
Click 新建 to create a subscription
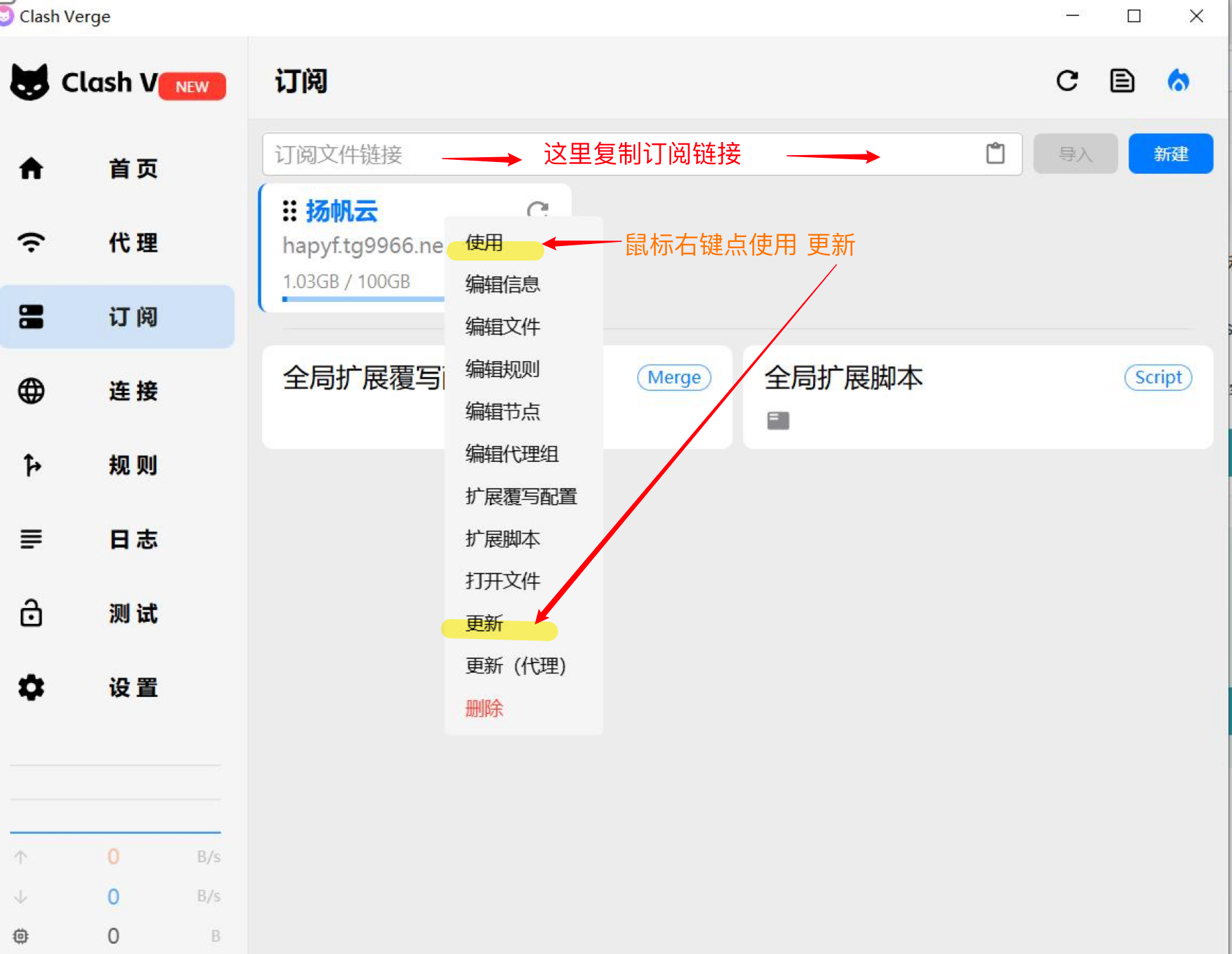pos(1170,154)
